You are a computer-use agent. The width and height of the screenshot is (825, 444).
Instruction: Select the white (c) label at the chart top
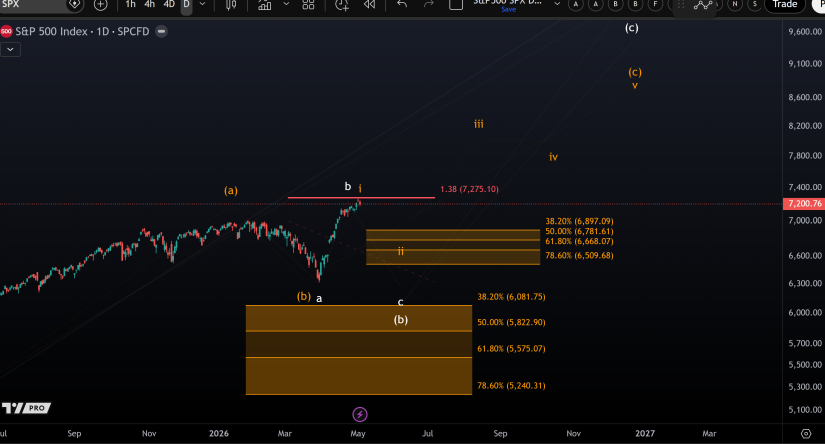(631, 28)
